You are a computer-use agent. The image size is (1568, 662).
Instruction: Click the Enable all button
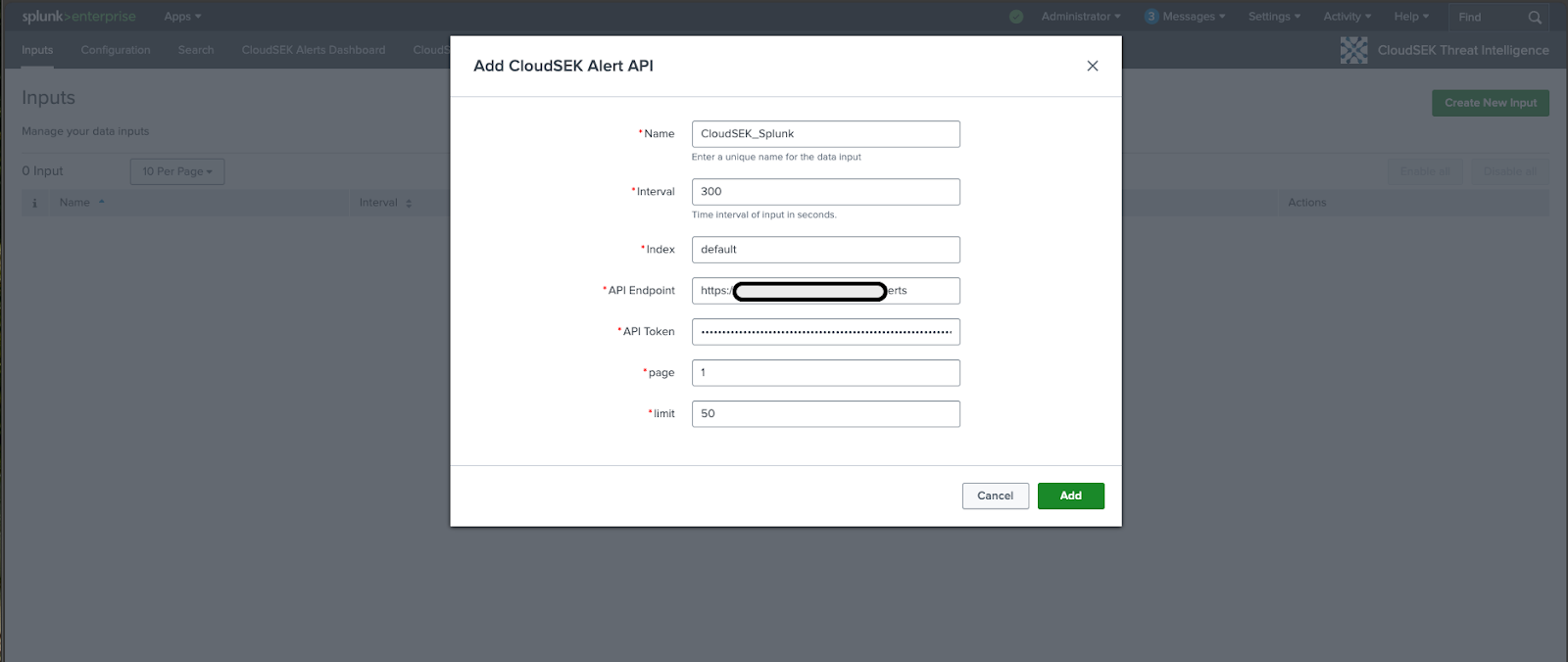coord(1425,171)
